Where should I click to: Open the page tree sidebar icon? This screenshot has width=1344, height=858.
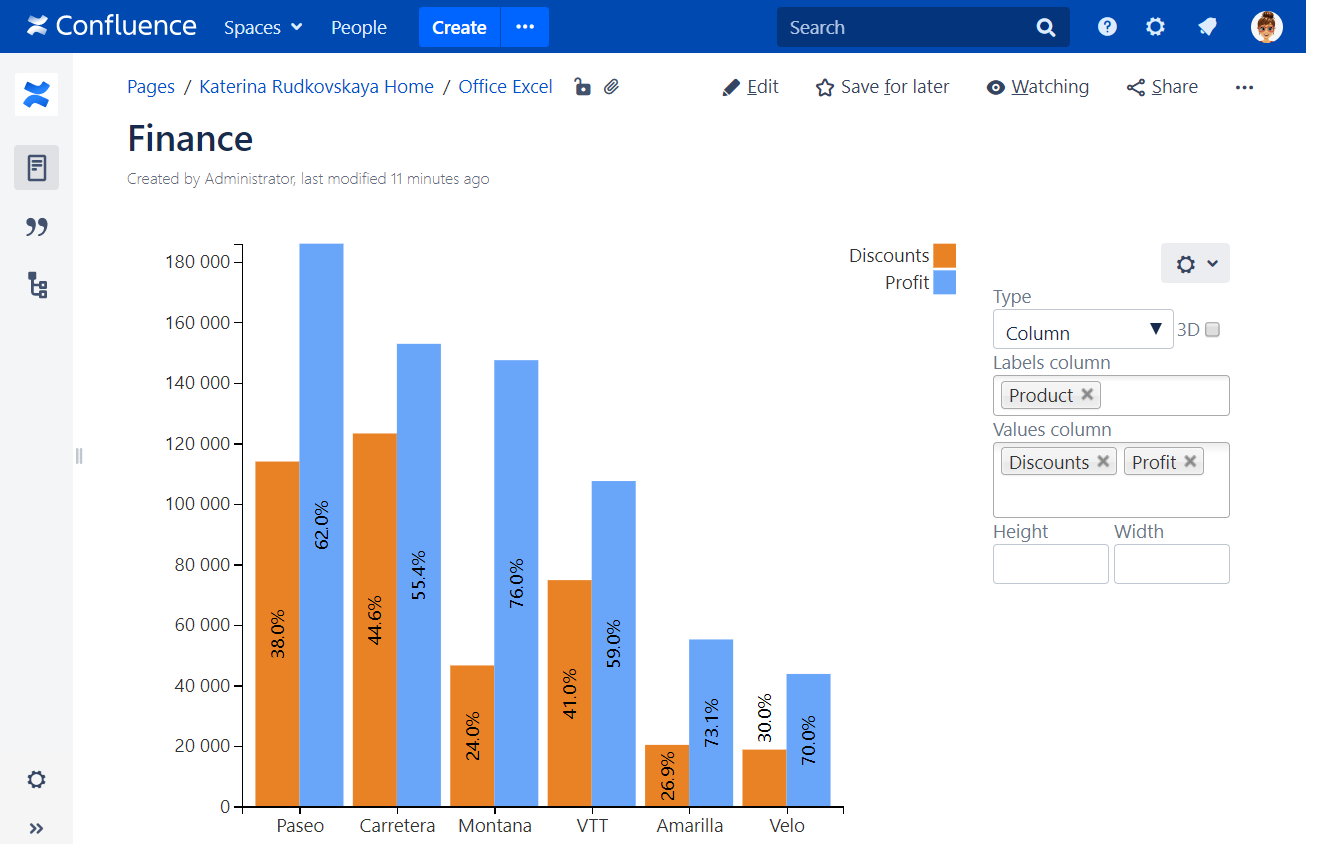tap(37, 286)
